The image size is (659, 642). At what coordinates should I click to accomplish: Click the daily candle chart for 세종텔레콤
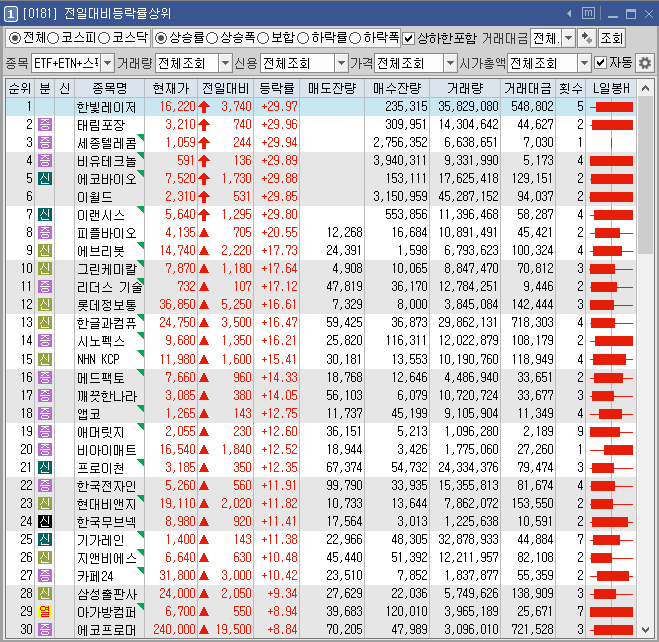[612, 143]
